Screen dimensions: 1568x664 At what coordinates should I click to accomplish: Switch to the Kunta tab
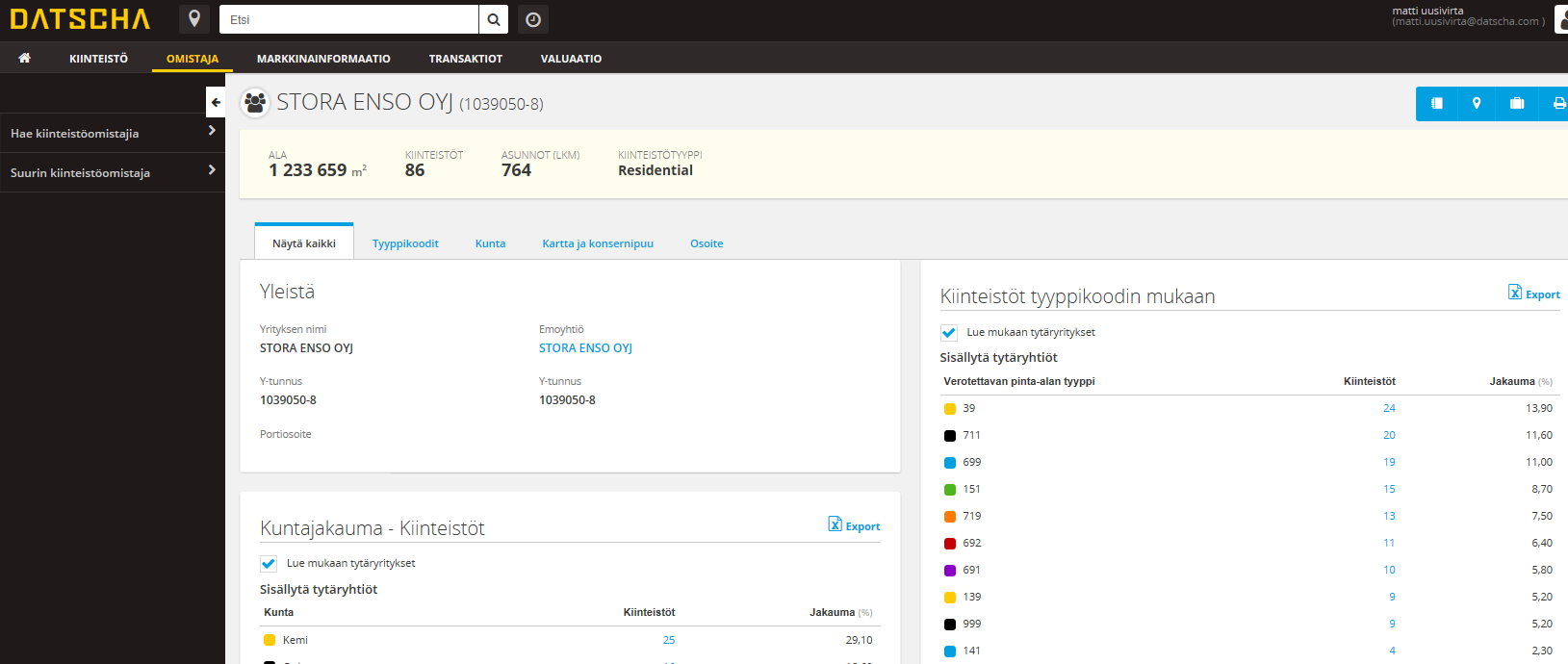tap(490, 243)
